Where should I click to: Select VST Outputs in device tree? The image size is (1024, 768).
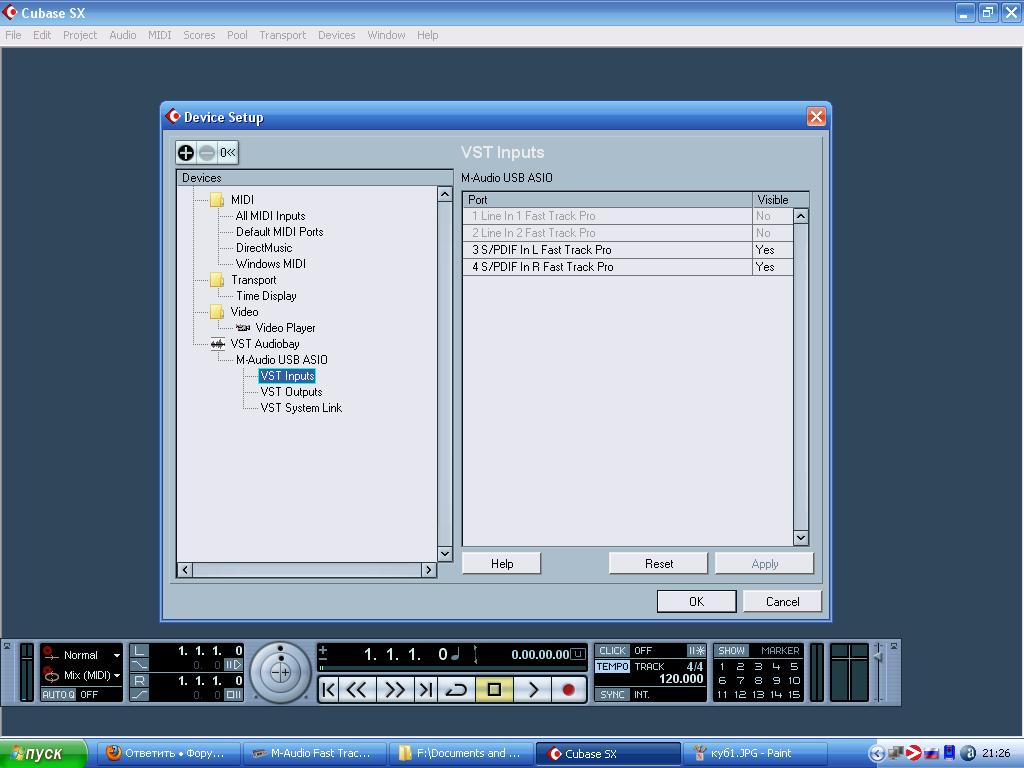click(291, 392)
